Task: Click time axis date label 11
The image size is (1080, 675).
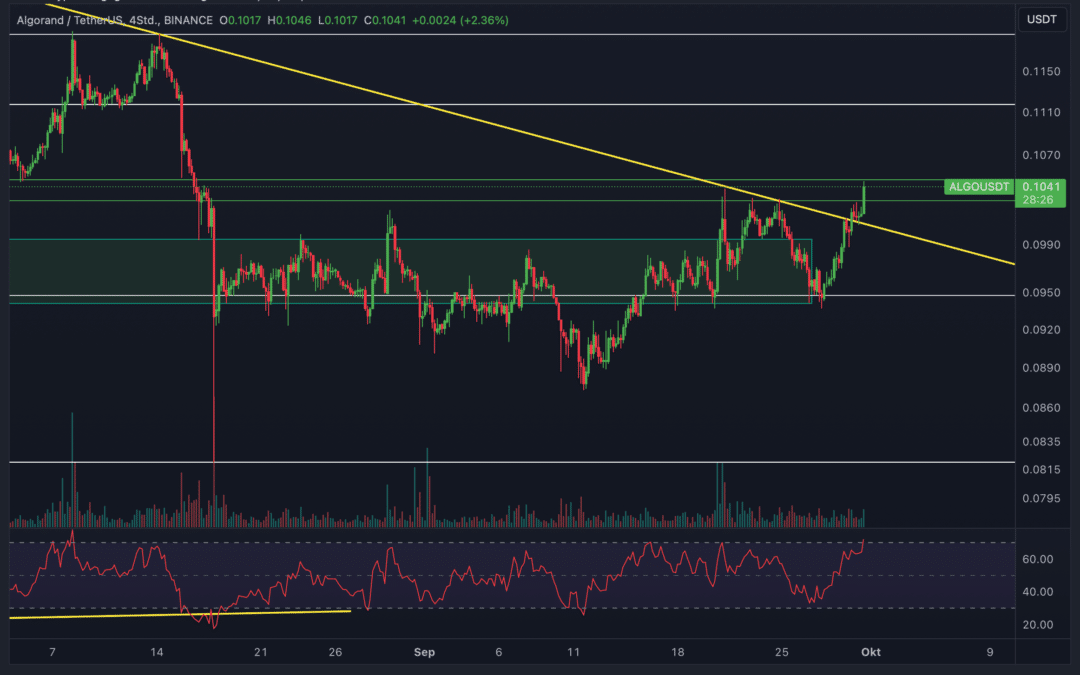Action: click(573, 652)
